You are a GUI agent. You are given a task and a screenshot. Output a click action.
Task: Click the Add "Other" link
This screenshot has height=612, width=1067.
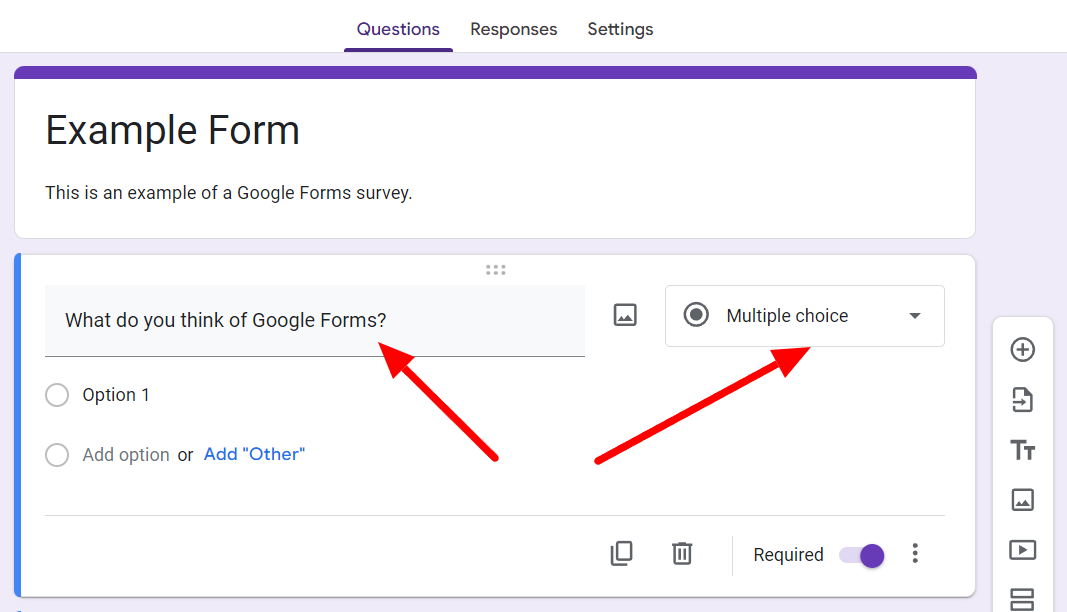[255, 454]
